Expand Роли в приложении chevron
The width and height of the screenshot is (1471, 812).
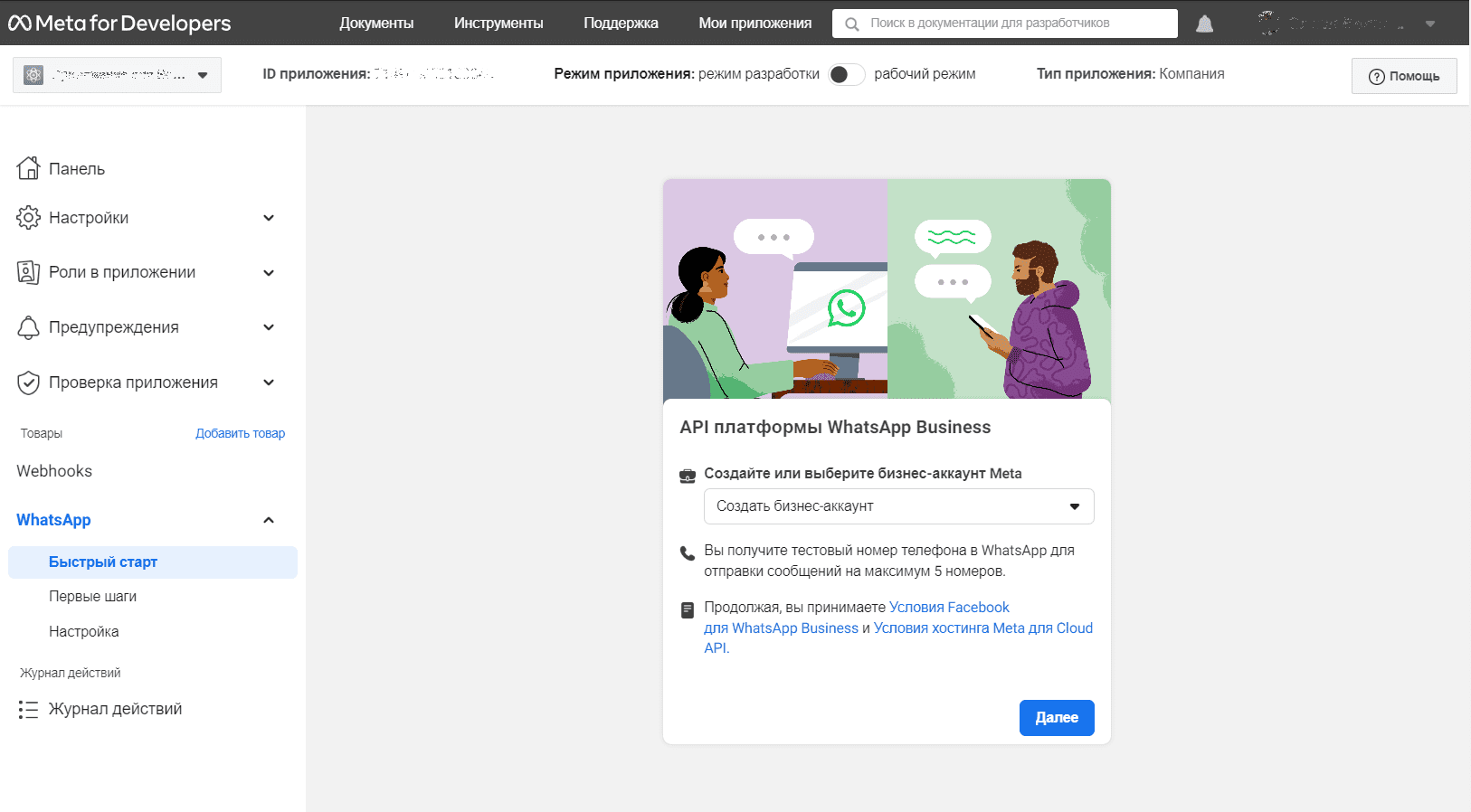[269, 273]
